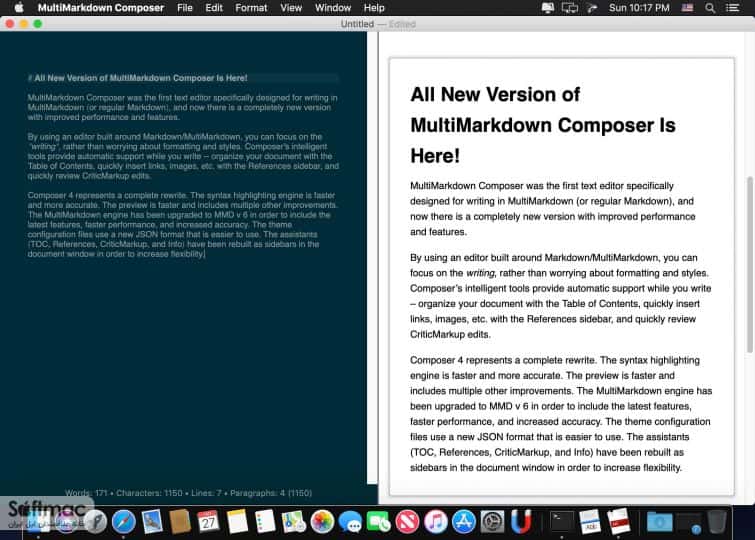Click the 'Lines: 7' status entry
Screen dimensions: 755x540
pyautogui.click(x=206, y=493)
